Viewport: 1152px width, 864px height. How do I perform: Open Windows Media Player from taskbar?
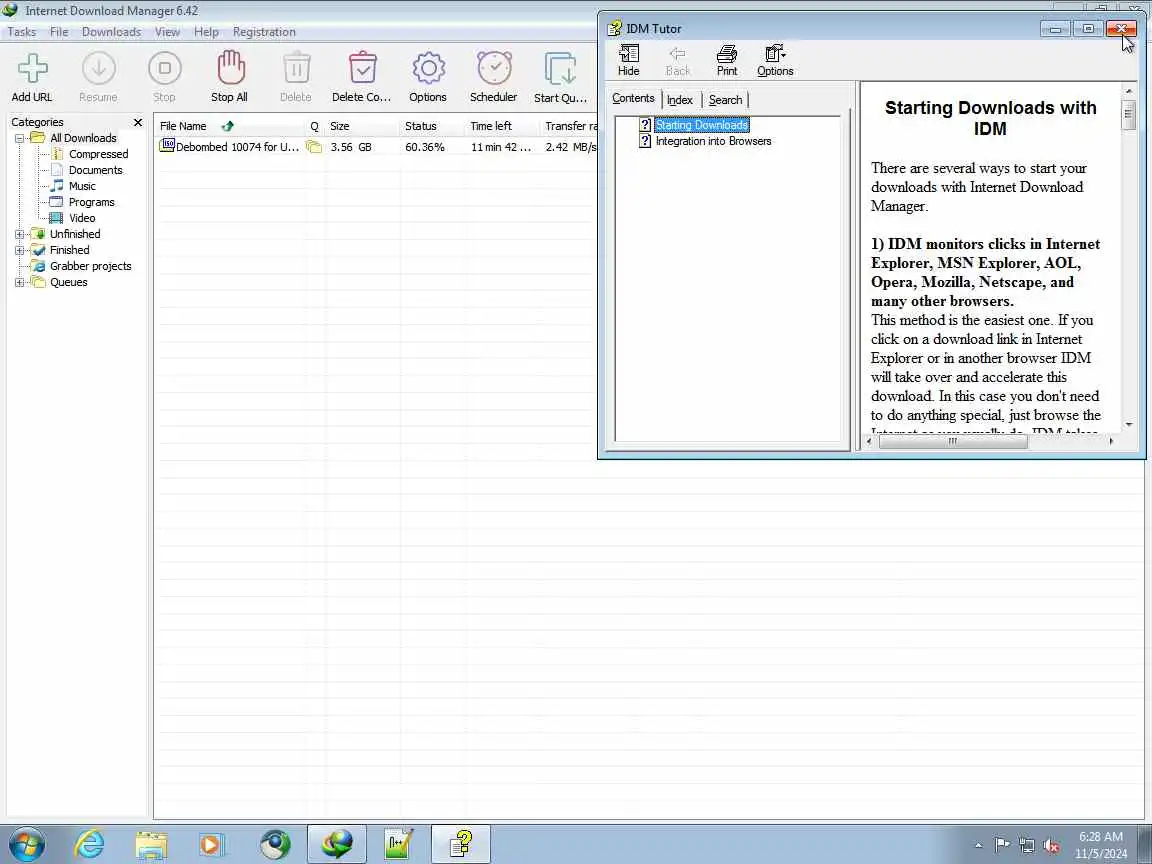212,844
